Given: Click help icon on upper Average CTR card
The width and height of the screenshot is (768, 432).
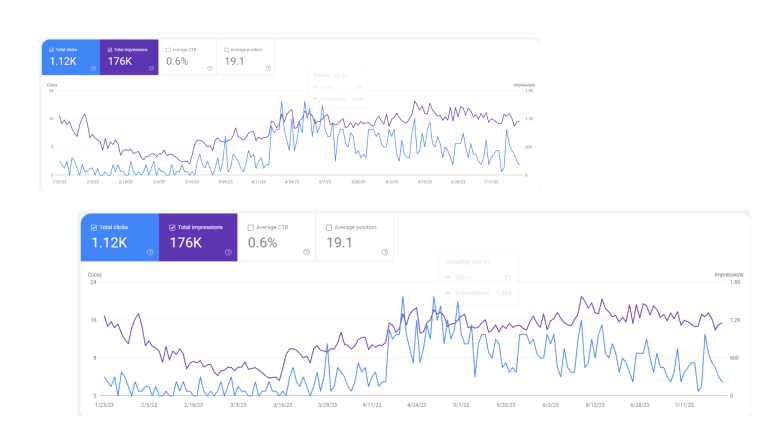Looking at the screenshot, I should (210, 68).
